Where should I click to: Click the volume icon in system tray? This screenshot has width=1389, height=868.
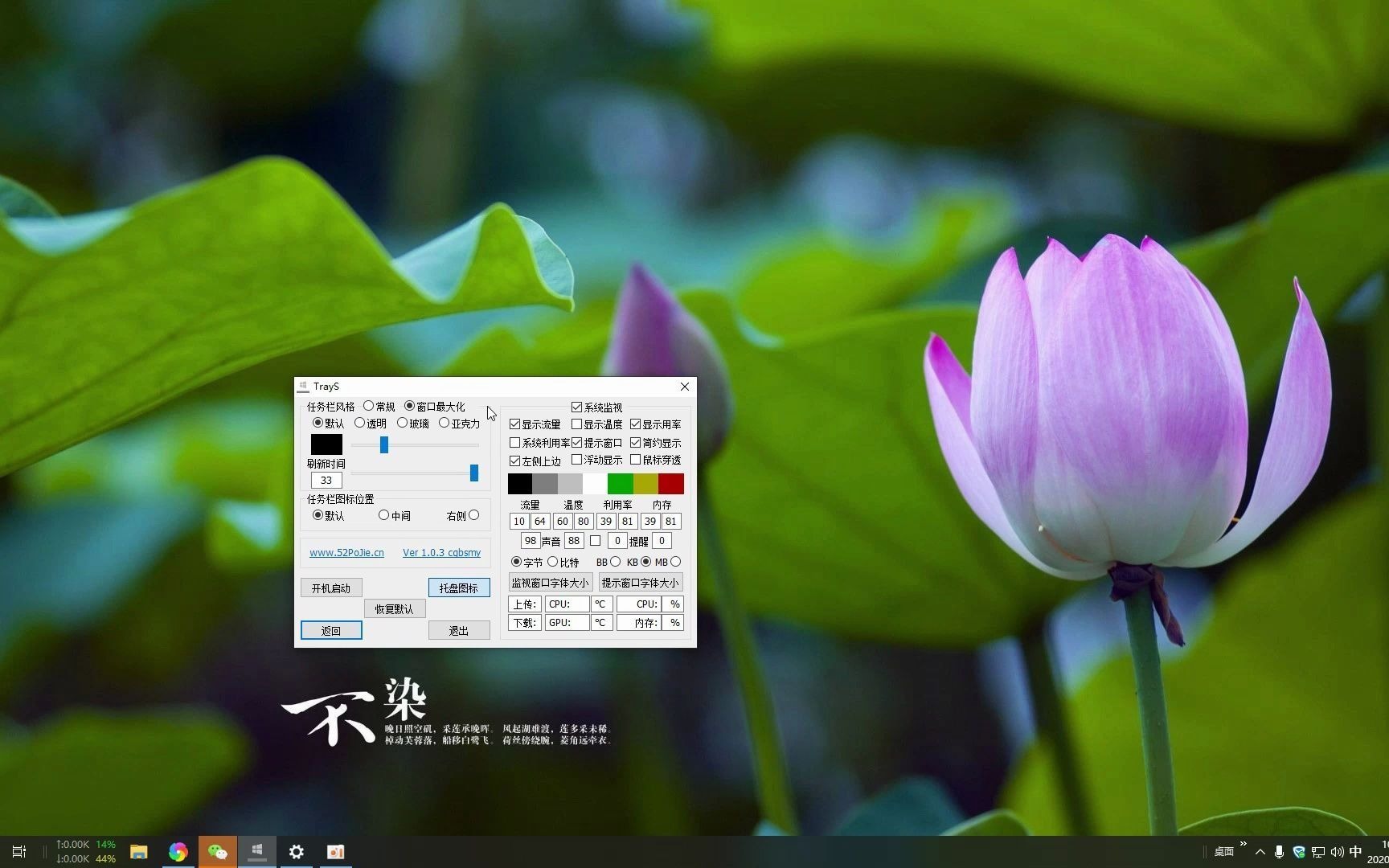pyautogui.click(x=1337, y=851)
